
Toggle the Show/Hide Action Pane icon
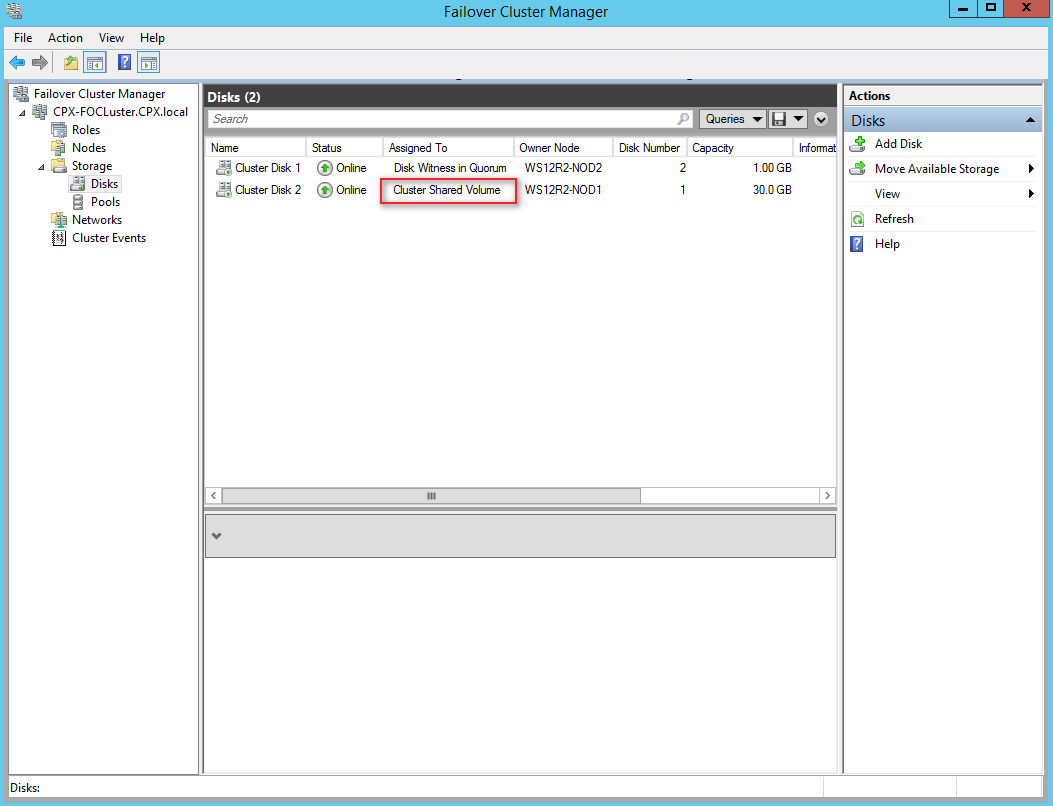click(x=148, y=63)
